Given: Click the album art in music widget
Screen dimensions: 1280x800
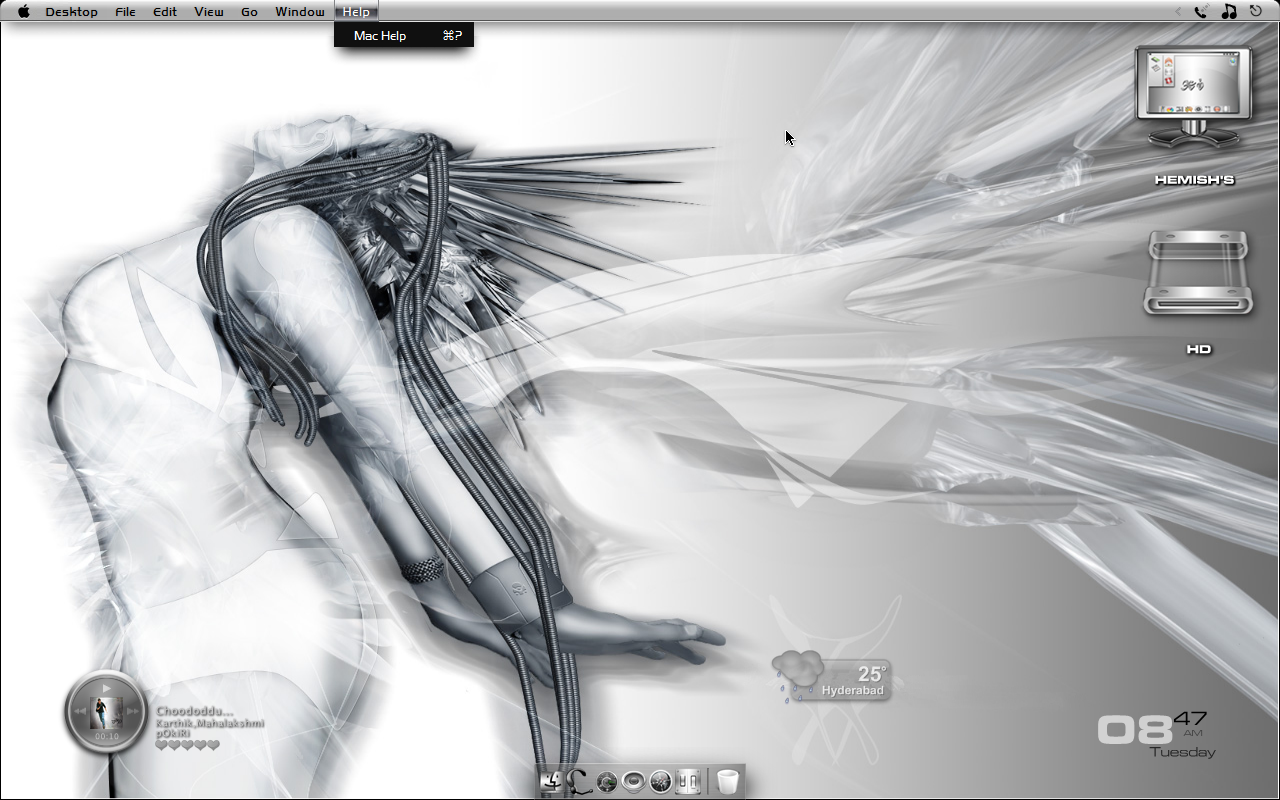Looking at the screenshot, I should tap(106, 713).
